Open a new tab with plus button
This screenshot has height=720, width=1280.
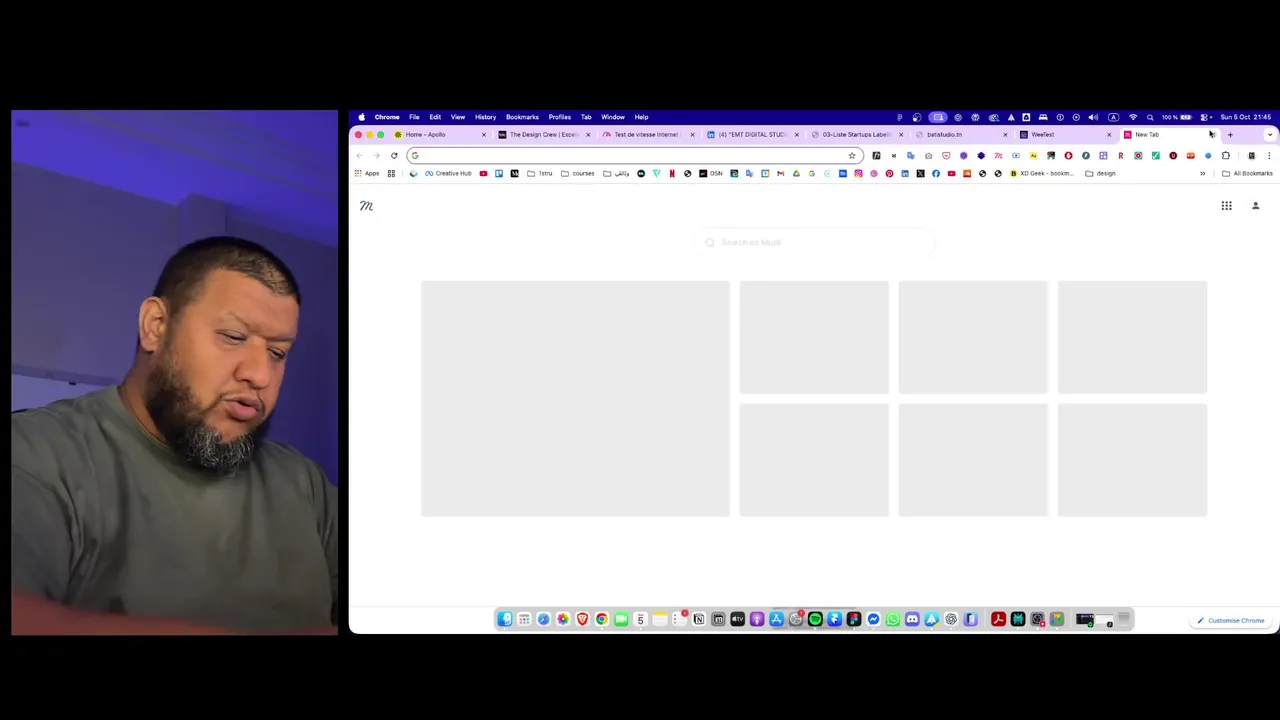1230,134
